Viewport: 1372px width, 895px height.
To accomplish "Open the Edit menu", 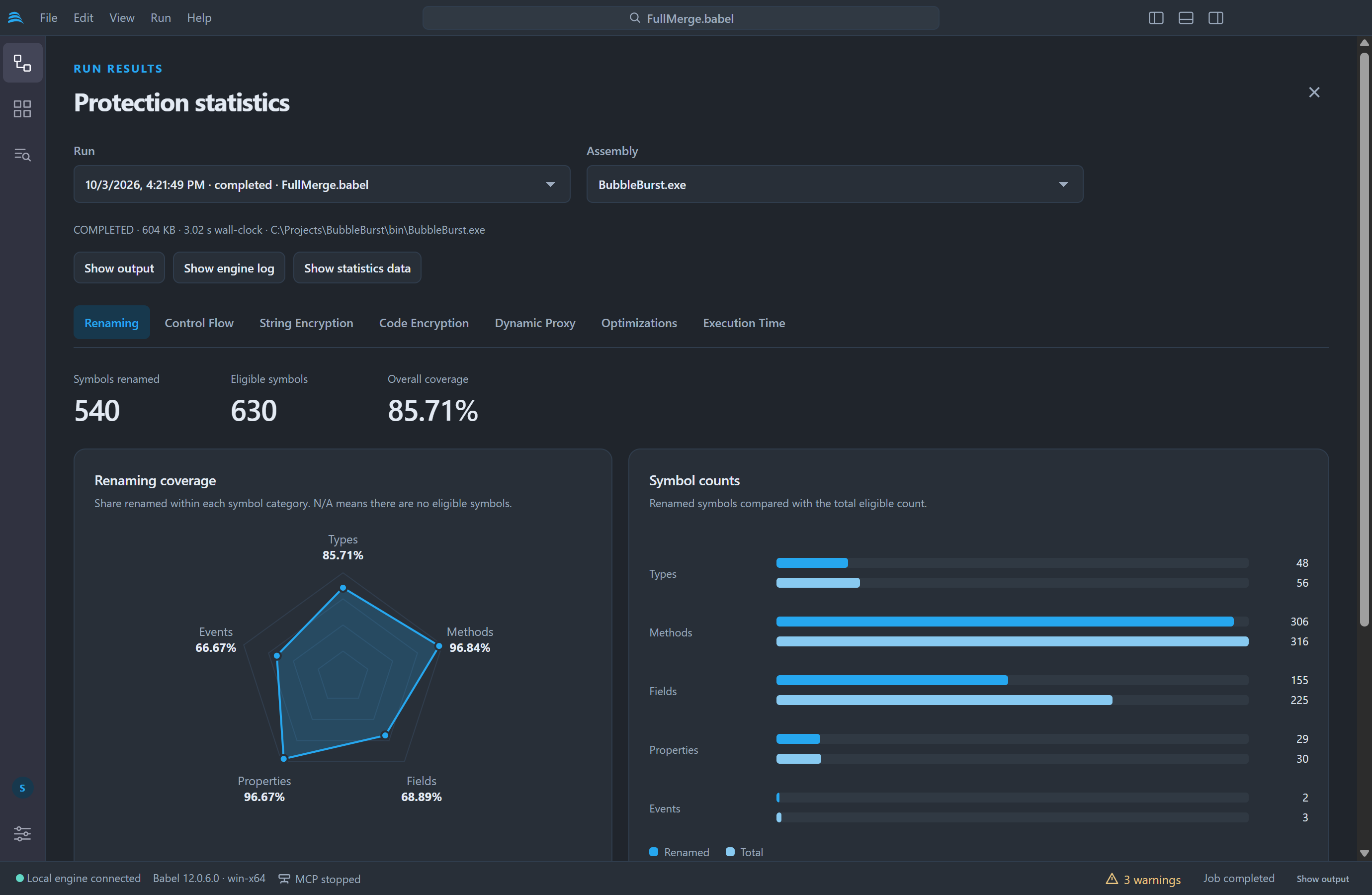I will [x=84, y=18].
